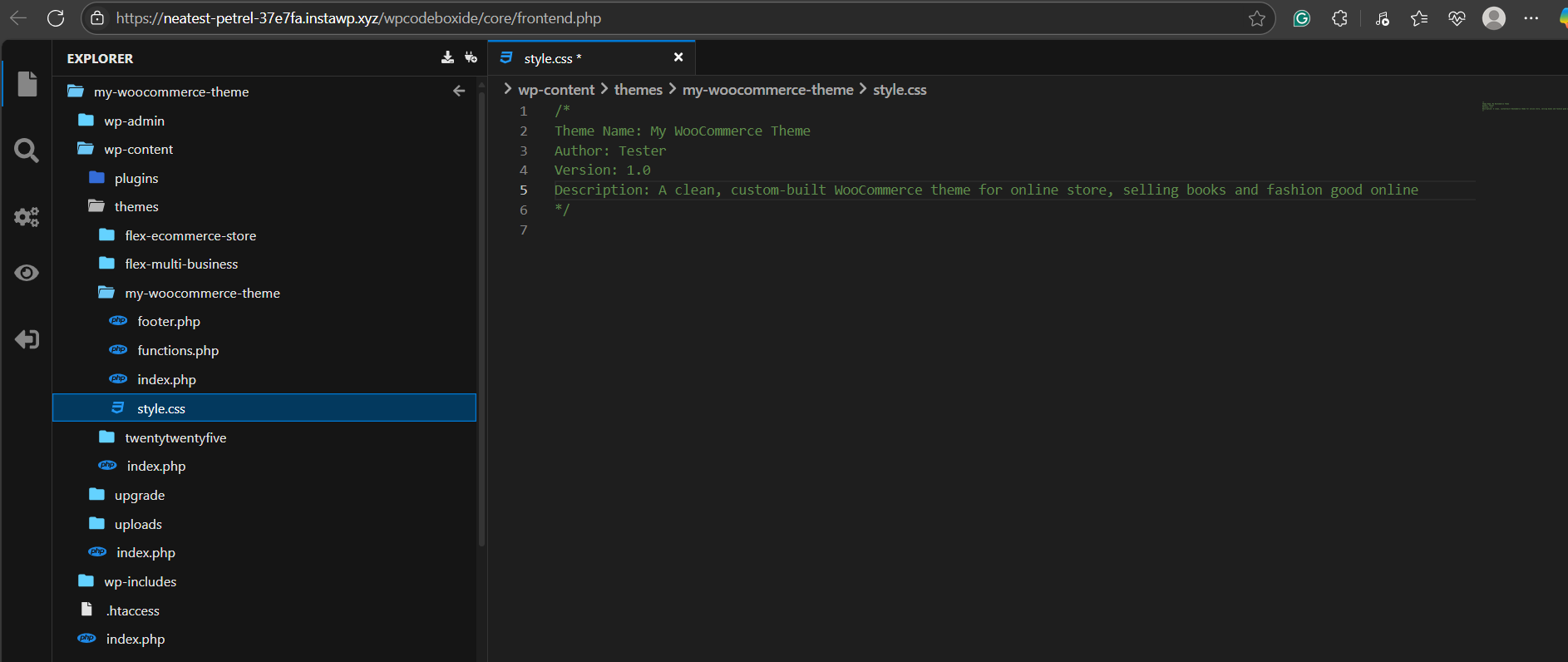Expand the flex-multi-business folder

pyautogui.click(x=181, y=264)
